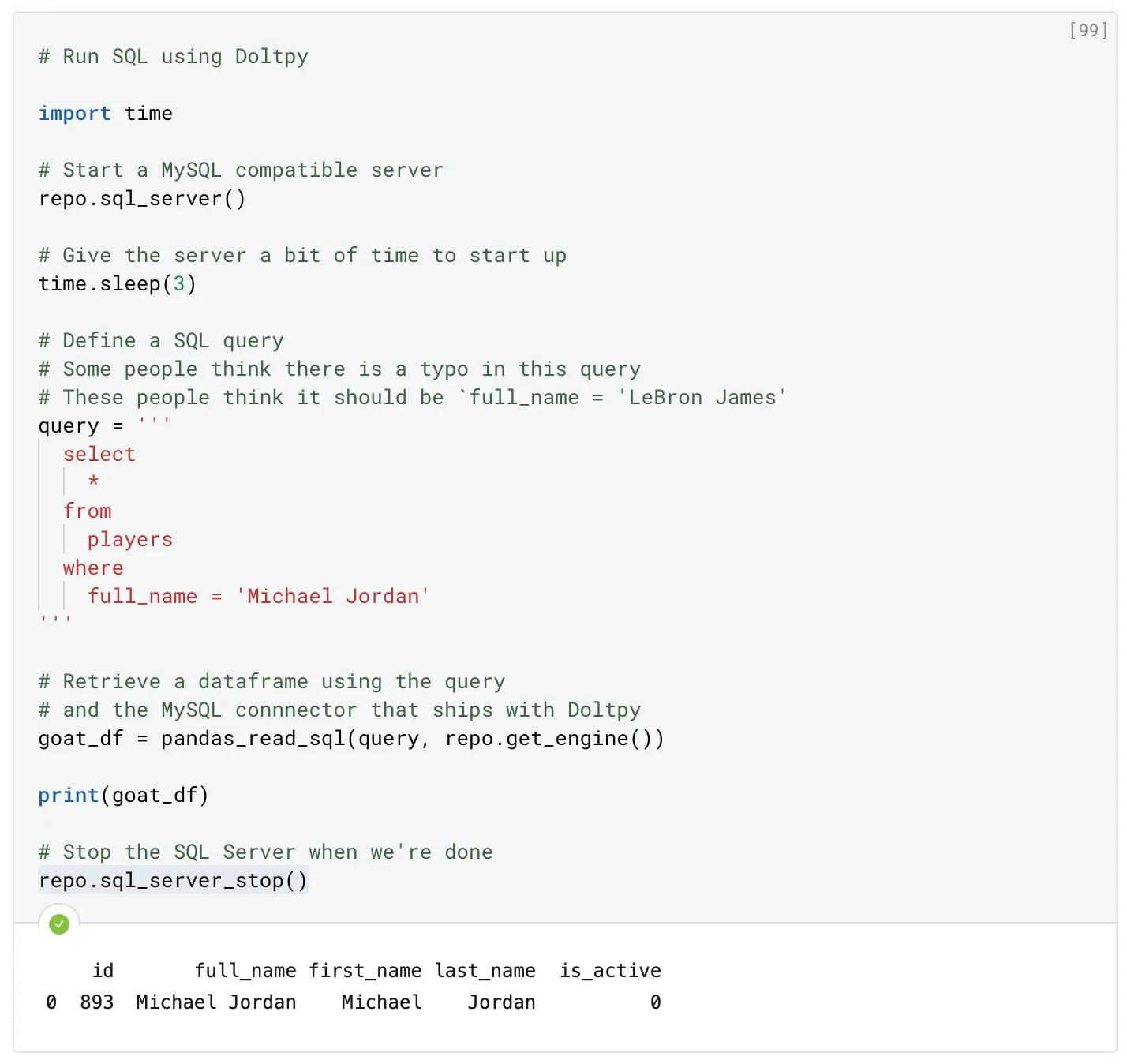Image resolution: width=1127 pixels, height=1064 pixels.
Task: Click the is_active column header in output
Action: (609, 970)
